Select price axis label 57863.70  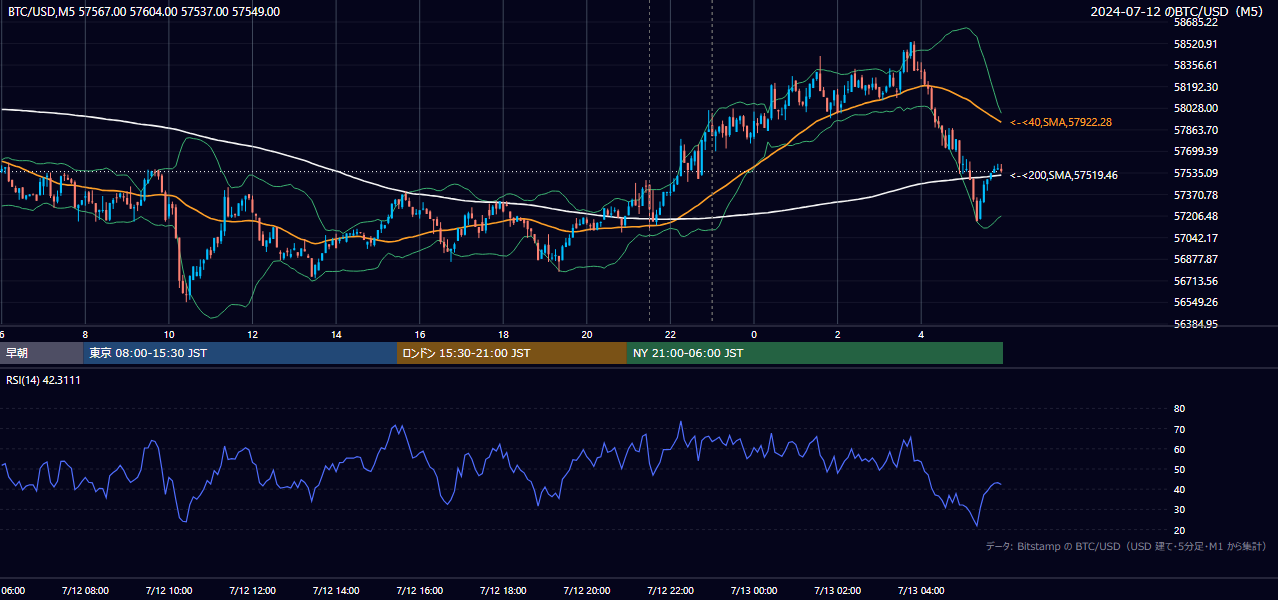click(x=1195, y=130)
